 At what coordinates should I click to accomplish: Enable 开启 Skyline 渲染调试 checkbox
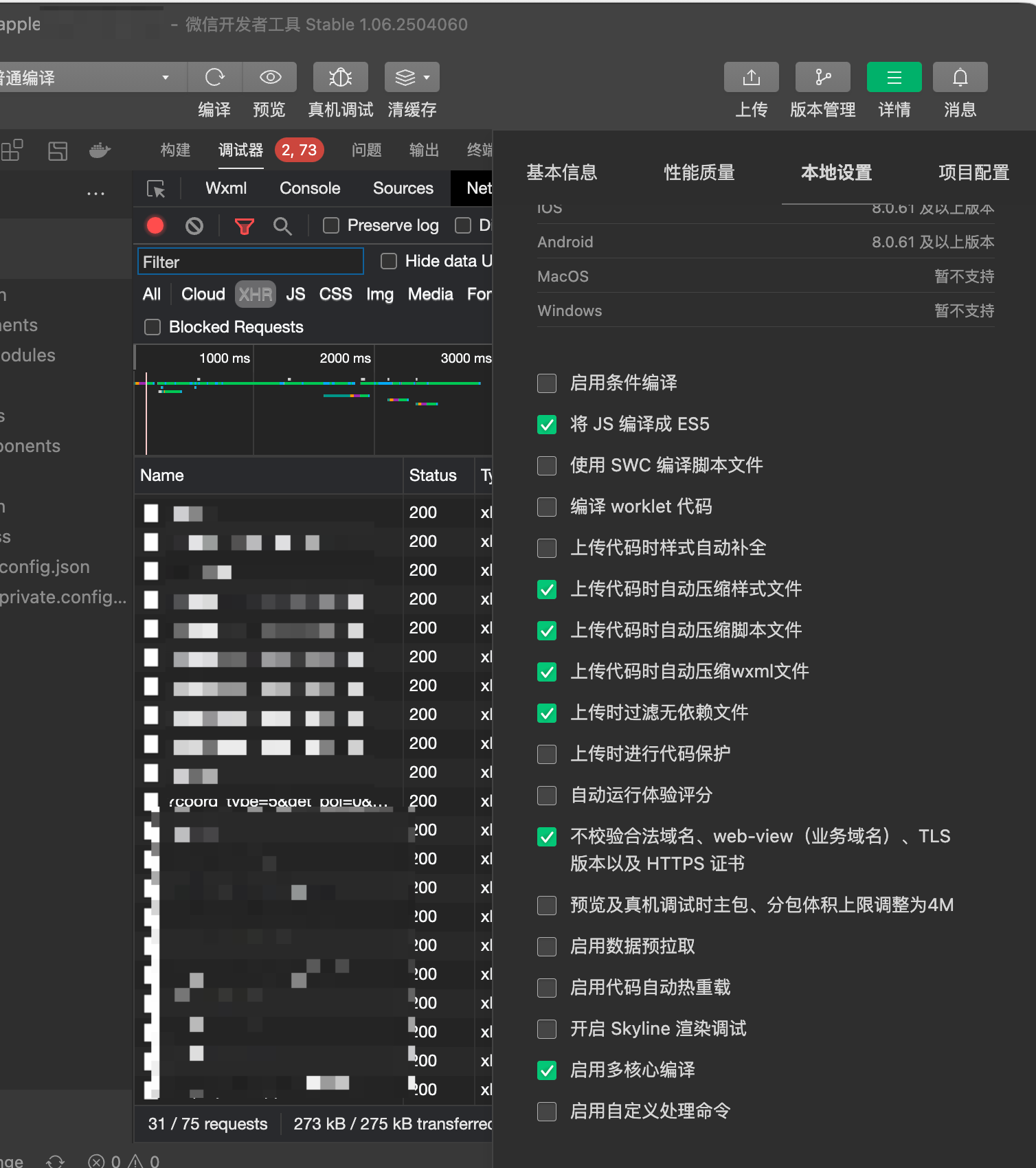pyautogui.click(x=547, y=1029)
